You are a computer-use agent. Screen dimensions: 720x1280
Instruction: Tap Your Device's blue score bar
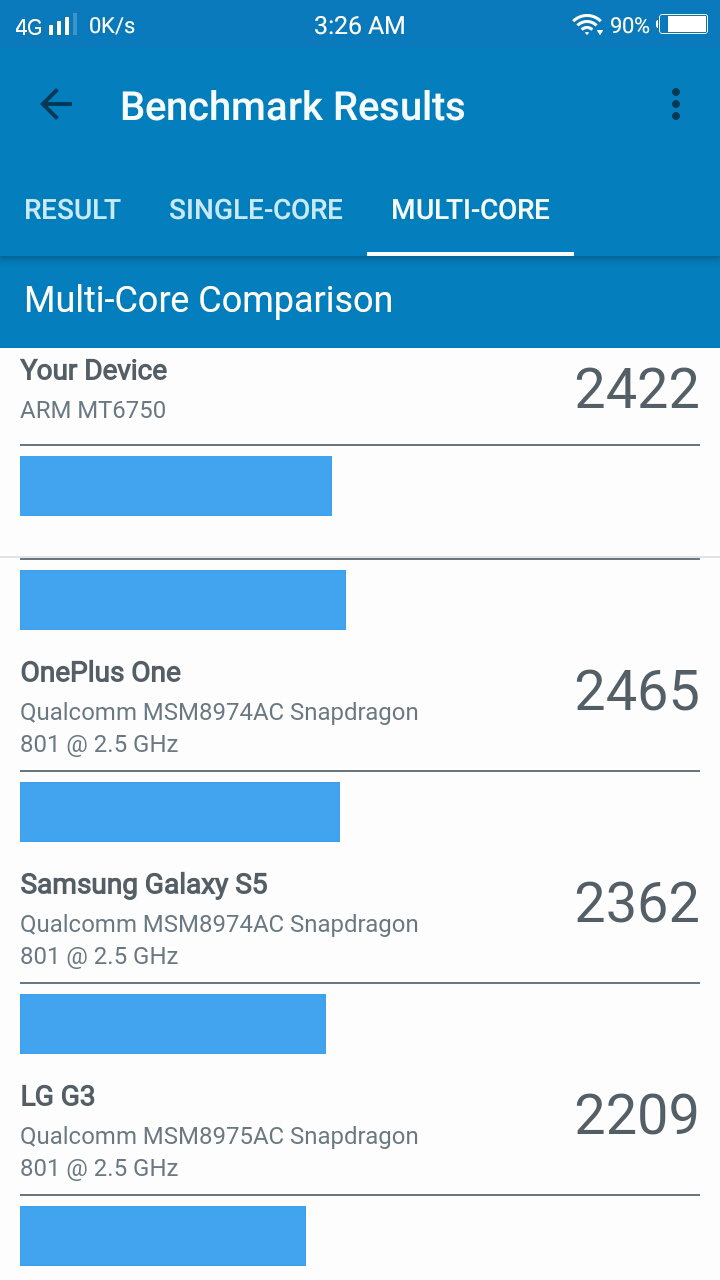(176, 486)
